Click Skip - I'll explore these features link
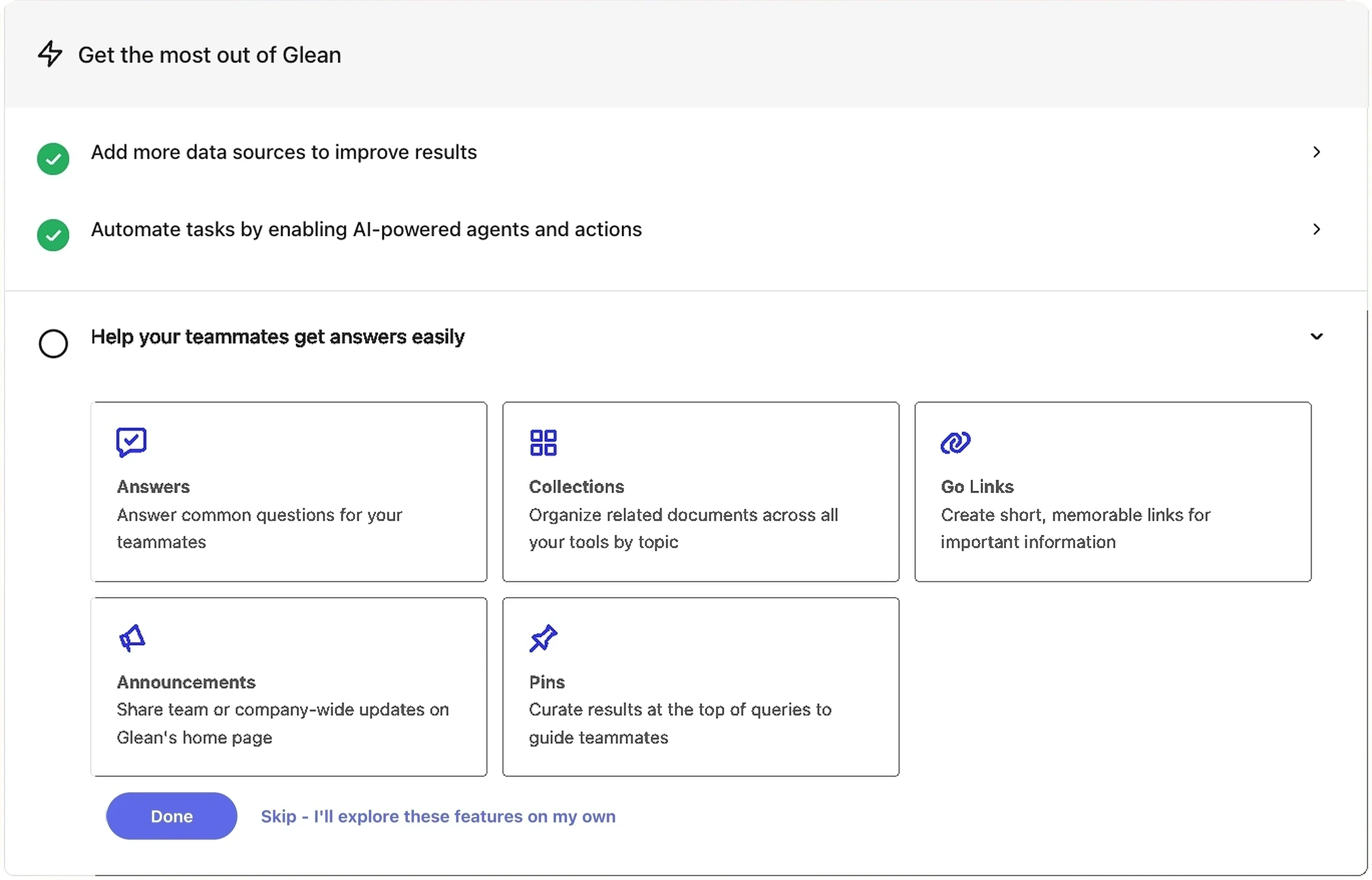 438,816
